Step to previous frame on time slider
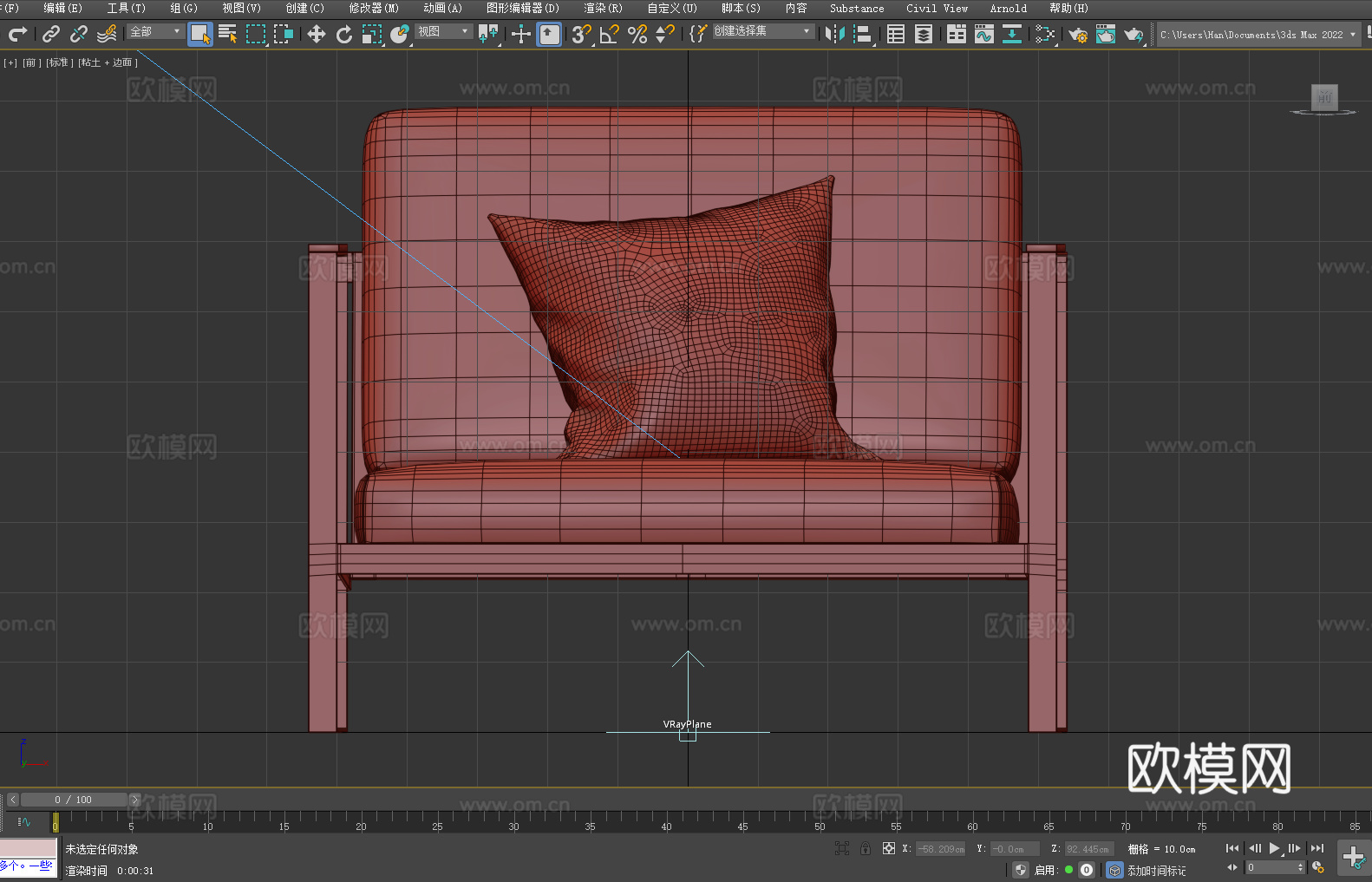 point(13,800)
